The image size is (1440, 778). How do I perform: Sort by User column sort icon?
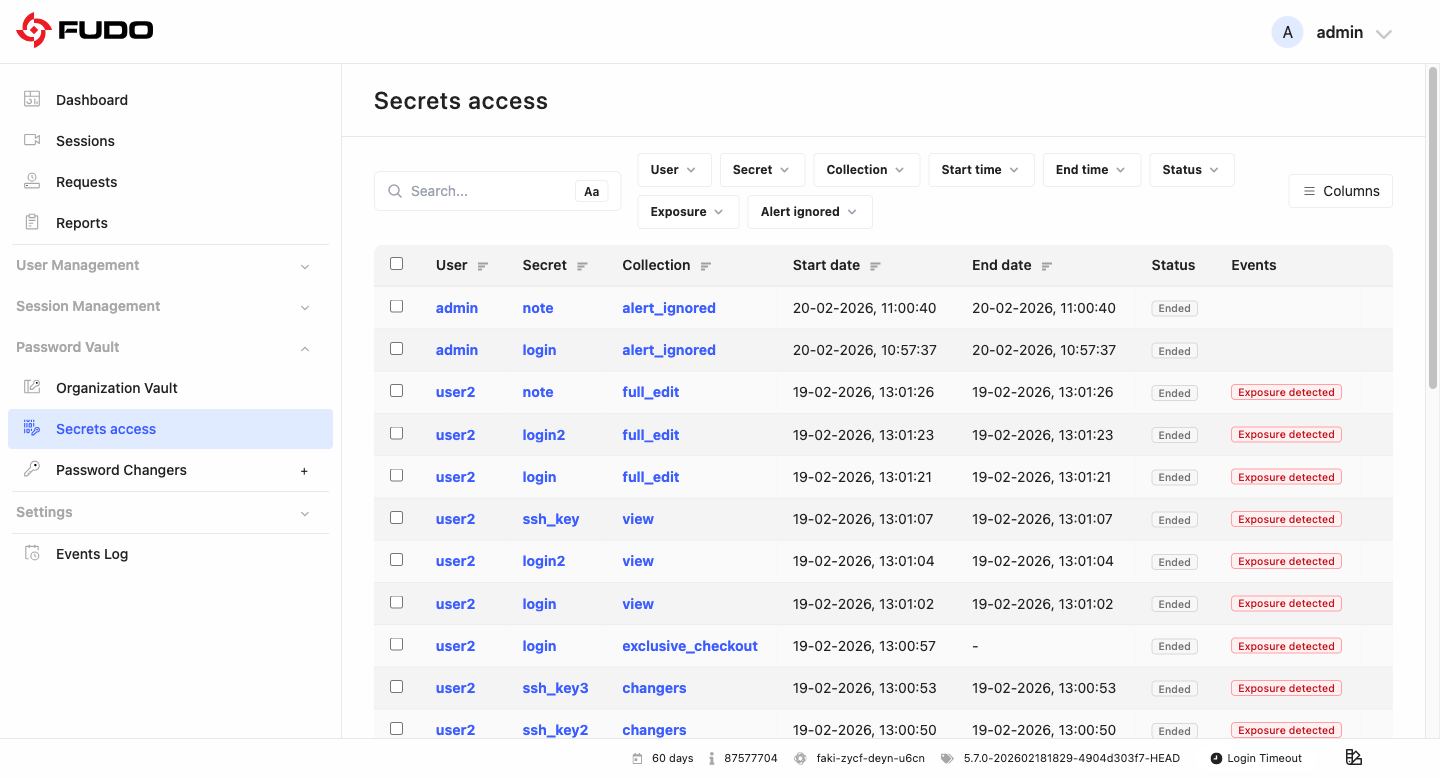(x=483, y=266)
